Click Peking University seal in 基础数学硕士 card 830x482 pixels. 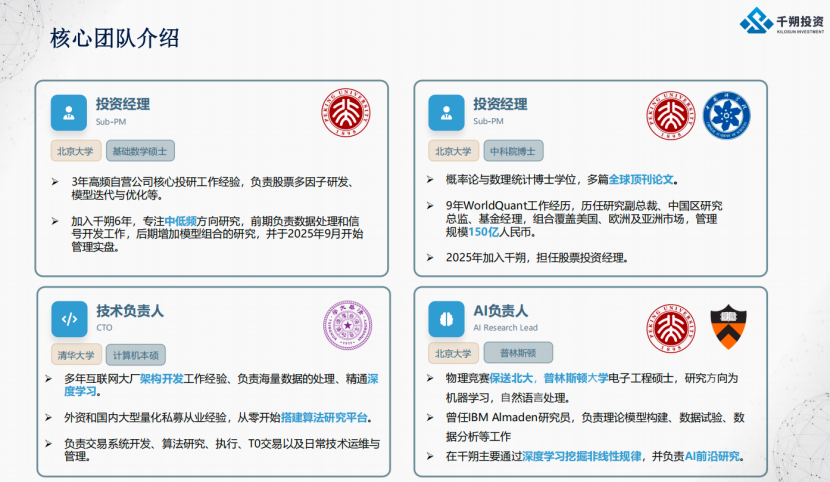coord(346,113)
